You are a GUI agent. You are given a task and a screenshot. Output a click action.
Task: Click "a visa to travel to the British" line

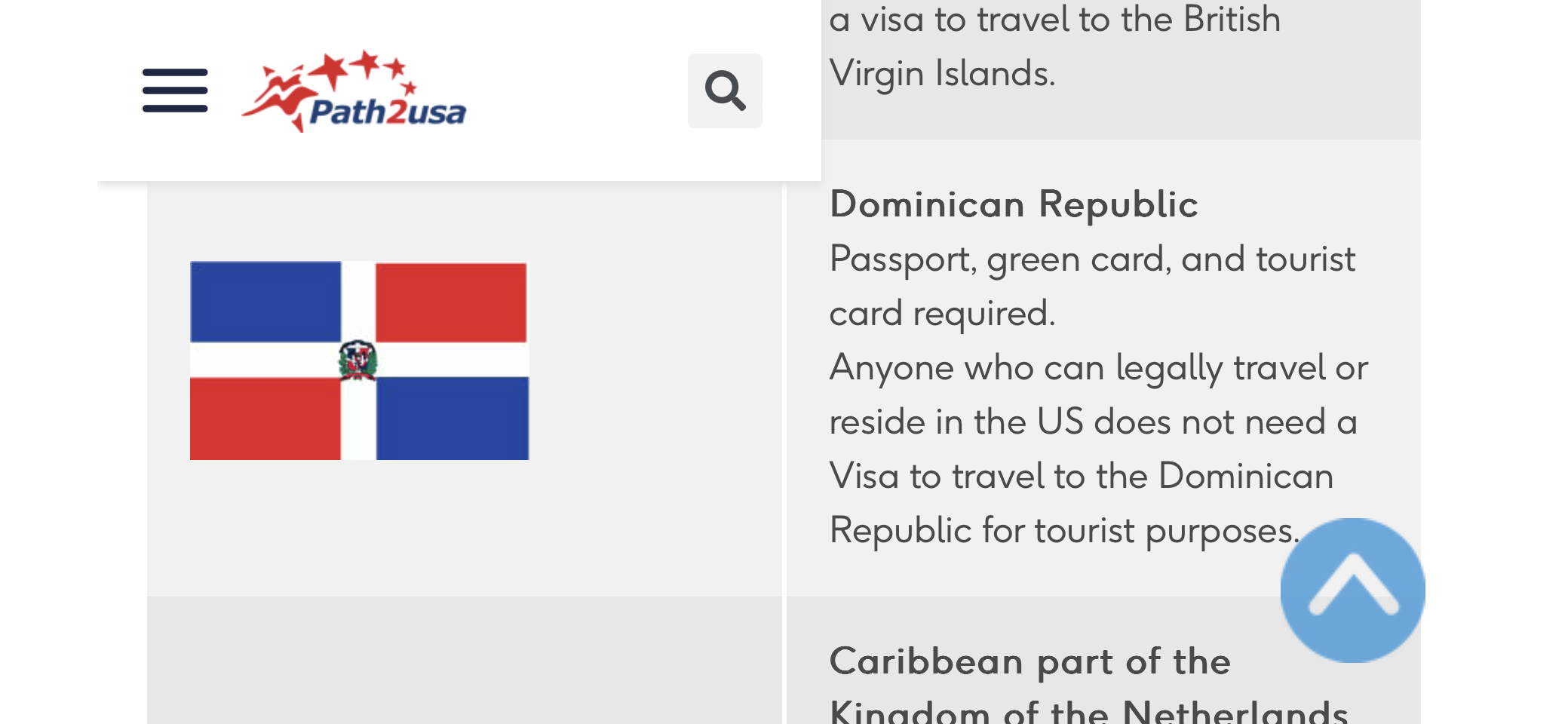[1055, 19]
